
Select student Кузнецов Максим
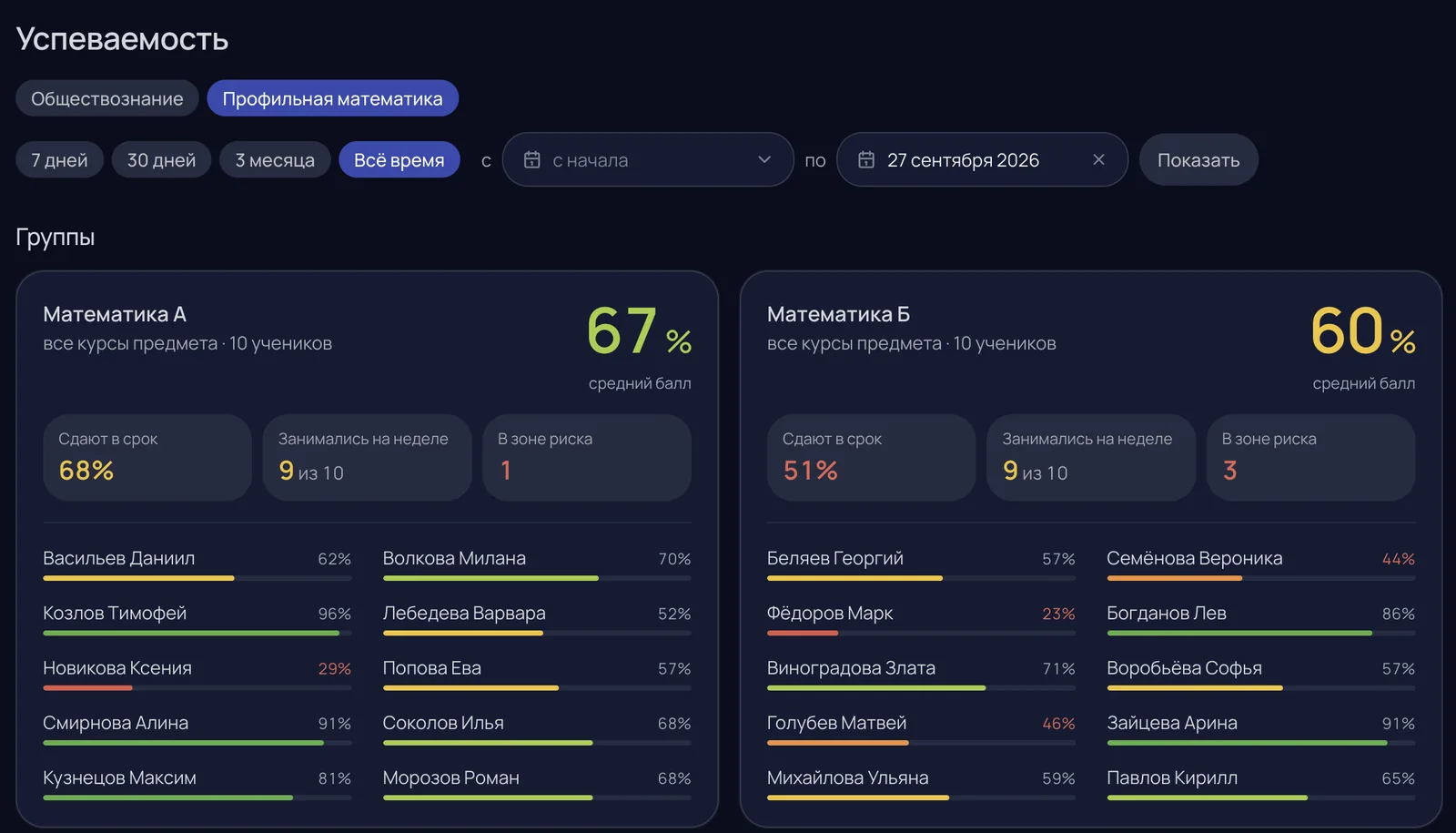click(197, 784)
